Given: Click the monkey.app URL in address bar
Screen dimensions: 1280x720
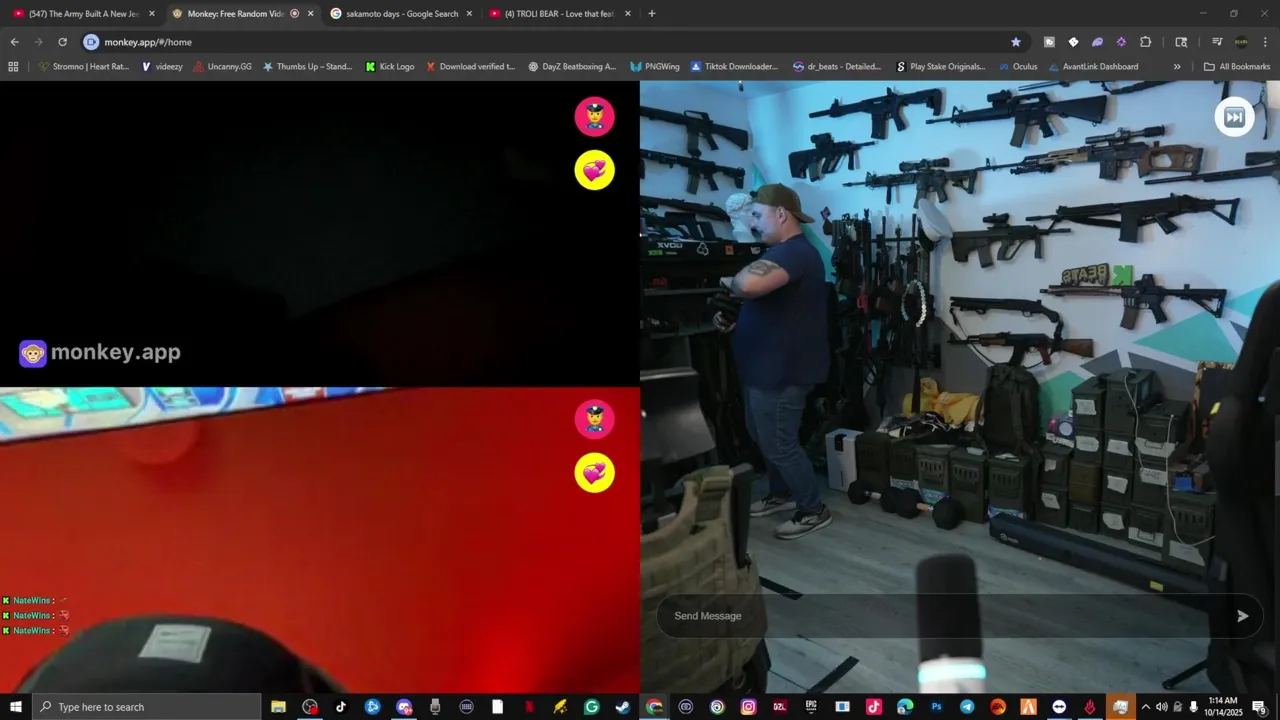Looking at the screenshot, I should click(148, 42).
